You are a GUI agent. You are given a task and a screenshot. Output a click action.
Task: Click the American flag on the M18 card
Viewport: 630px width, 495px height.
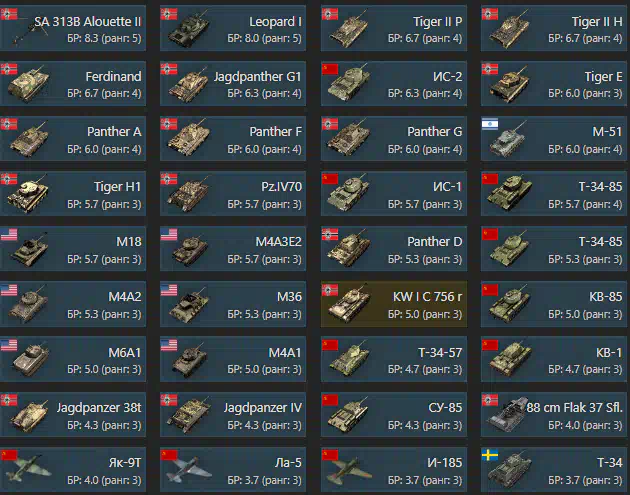pyautogui.click(x=9, y=234)
